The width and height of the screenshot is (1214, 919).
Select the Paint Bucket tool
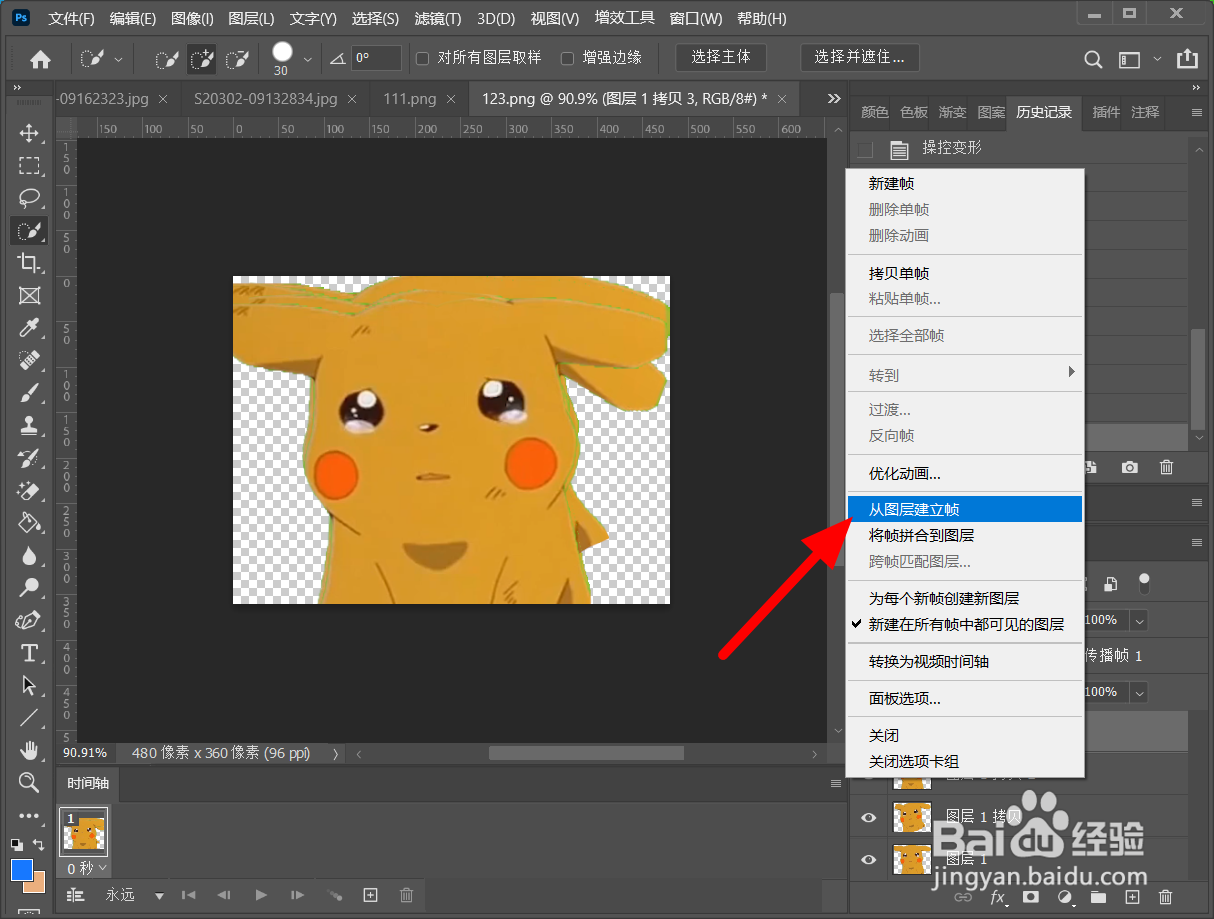click(29, 522)
